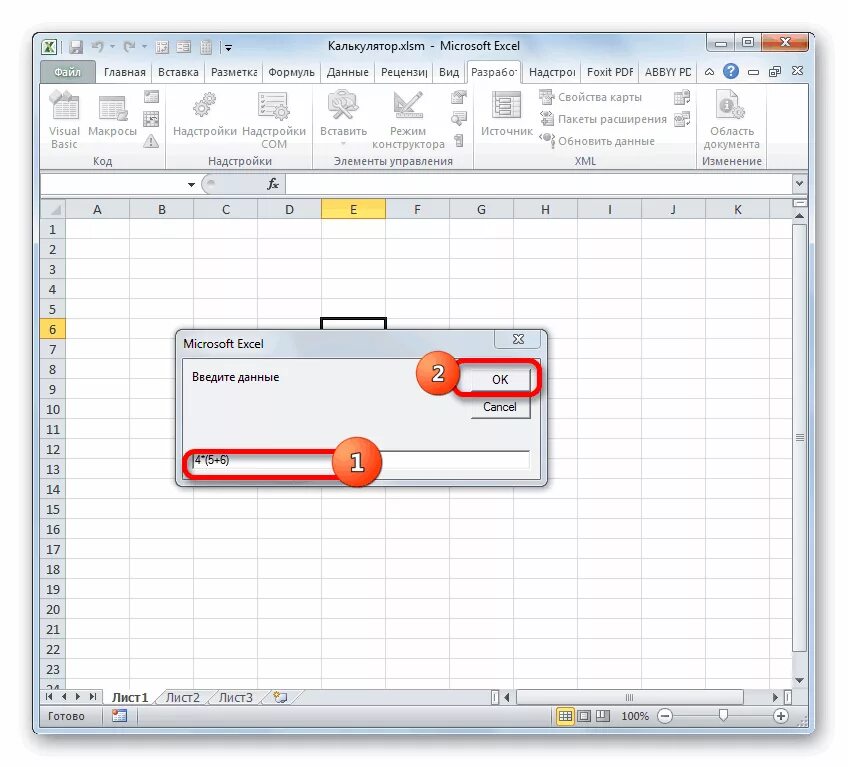The height and width of the screenshot is (767, 848).
Task: Open the Undo history dropdown arrow
Action: 112,47
